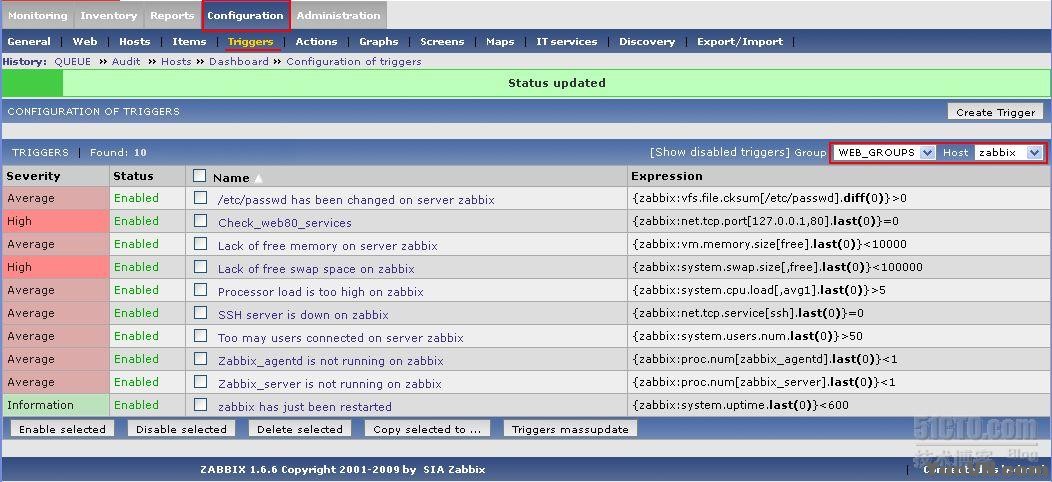Check the zabbix just restarted checkbox

coord(201,405)
